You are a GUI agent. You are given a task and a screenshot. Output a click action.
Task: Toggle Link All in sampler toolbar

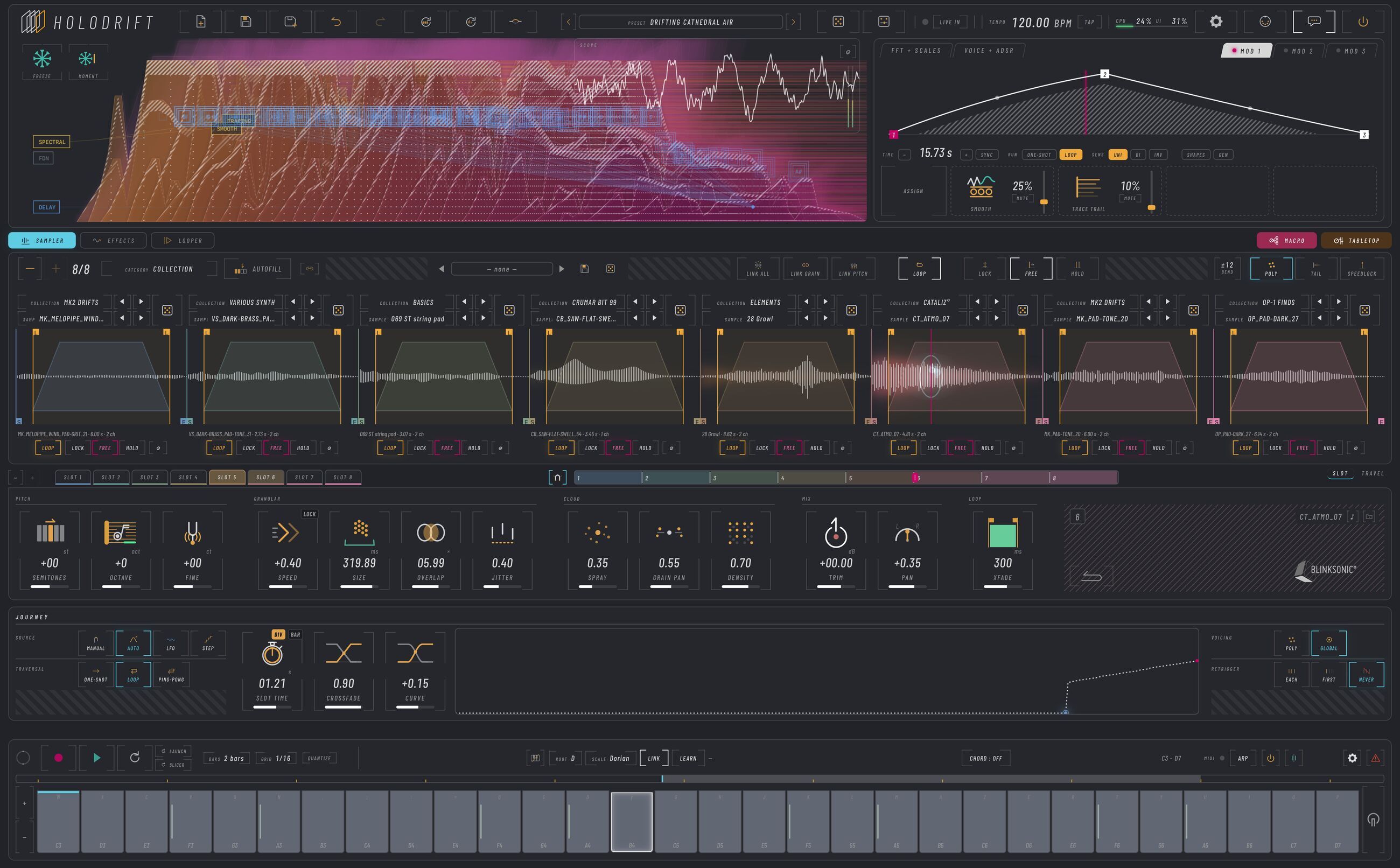click(758, 268)
